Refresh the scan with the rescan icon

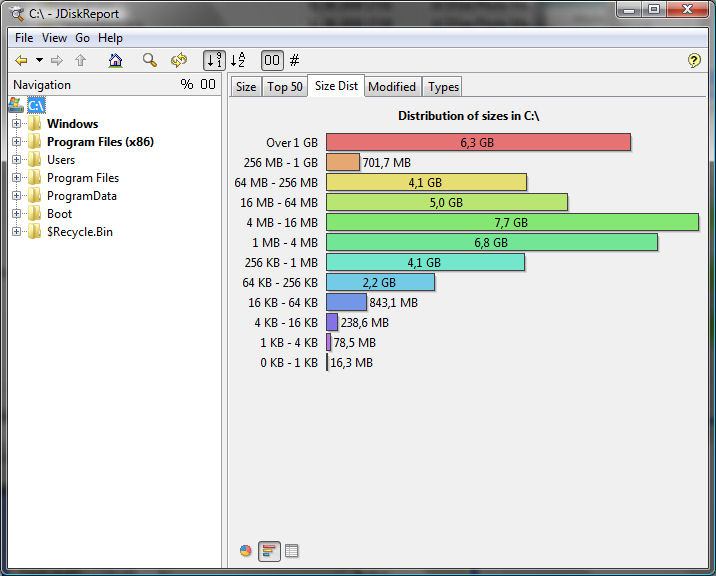179,60
